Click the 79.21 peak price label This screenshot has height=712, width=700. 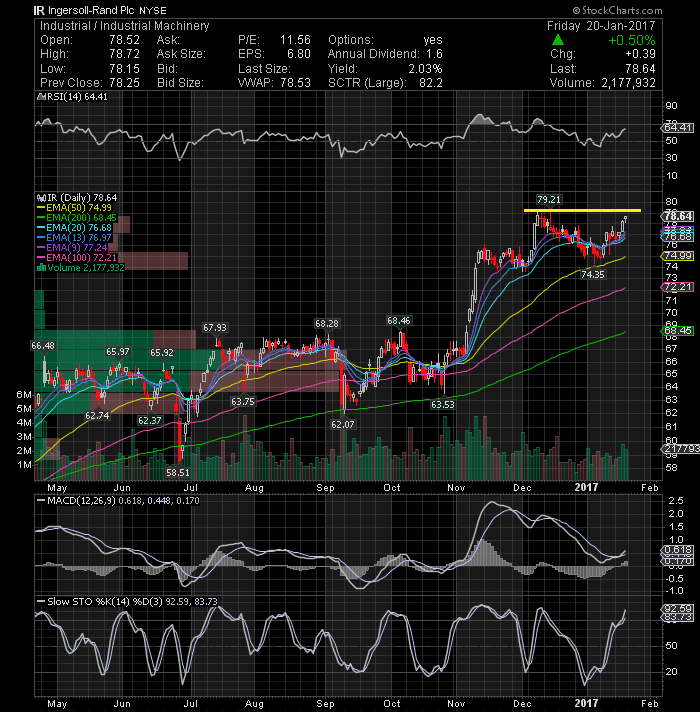(548, 199)
